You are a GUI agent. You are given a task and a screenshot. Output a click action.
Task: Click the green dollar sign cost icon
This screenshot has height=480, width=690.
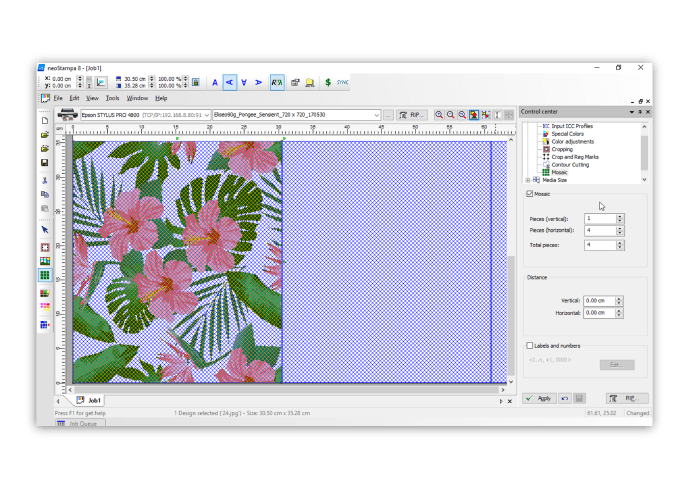pos(328,82)
